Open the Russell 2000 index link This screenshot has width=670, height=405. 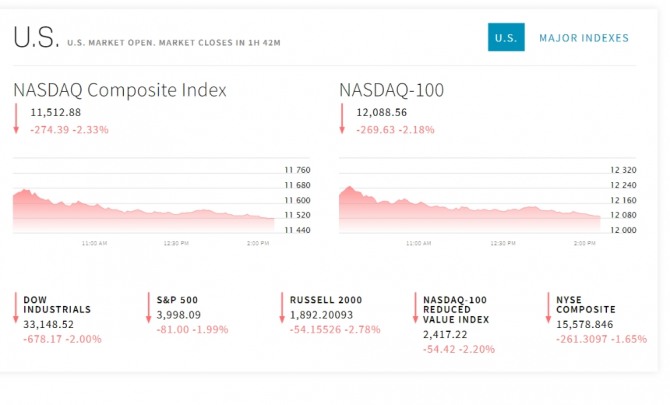(326, 300)
